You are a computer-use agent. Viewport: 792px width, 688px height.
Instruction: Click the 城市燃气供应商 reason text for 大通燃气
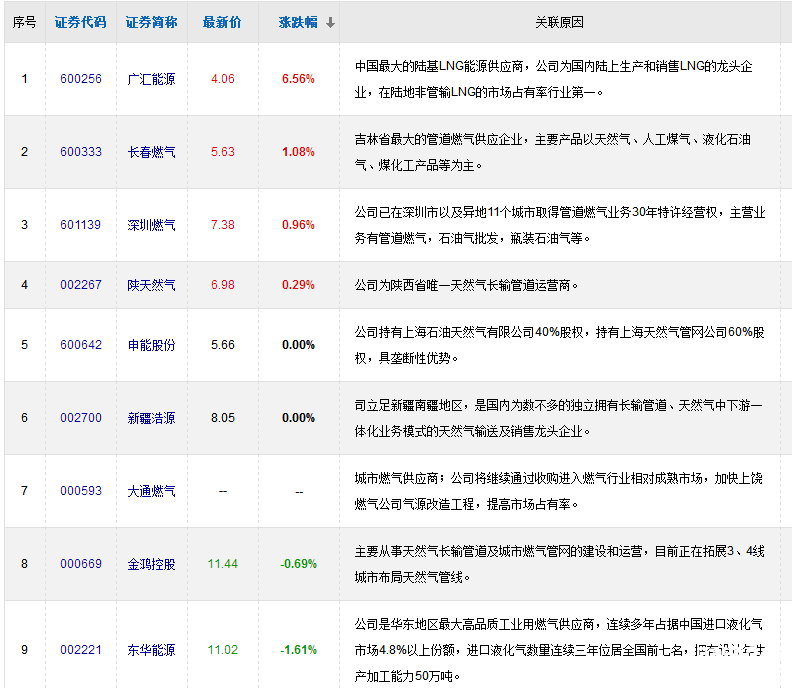tap(559, 492)
